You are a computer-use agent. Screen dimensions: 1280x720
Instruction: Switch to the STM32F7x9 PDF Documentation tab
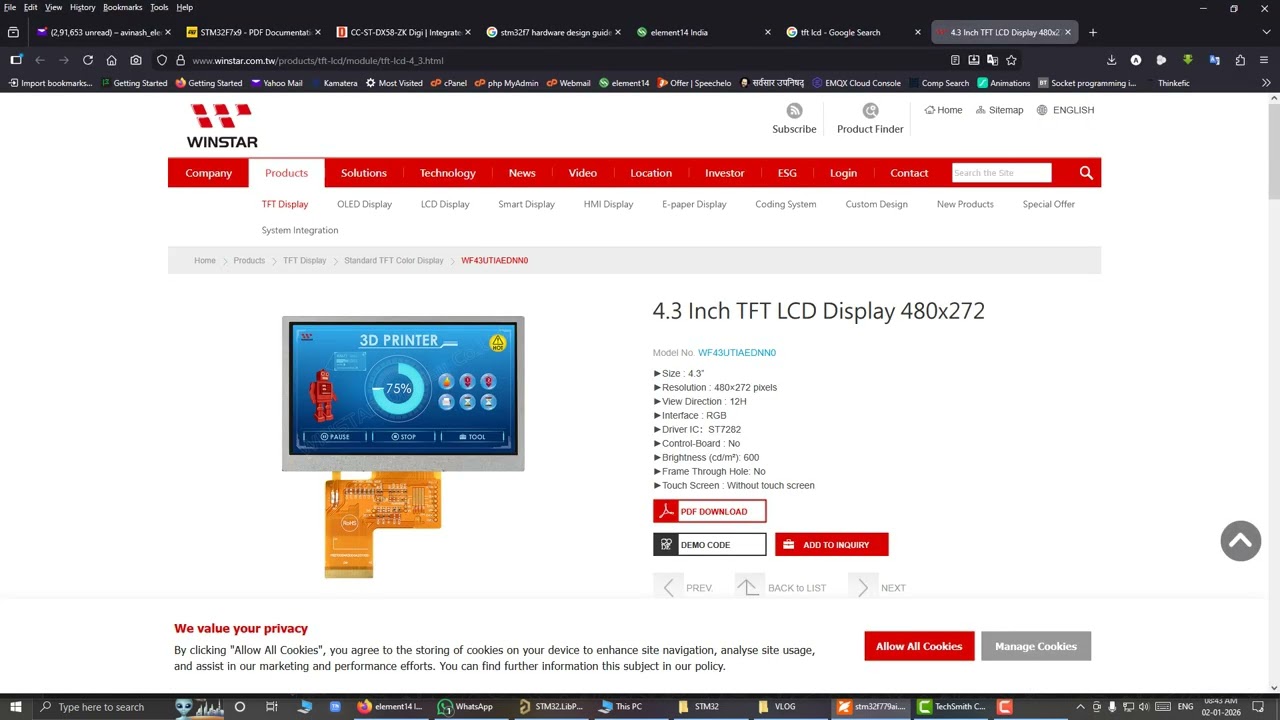252,32
